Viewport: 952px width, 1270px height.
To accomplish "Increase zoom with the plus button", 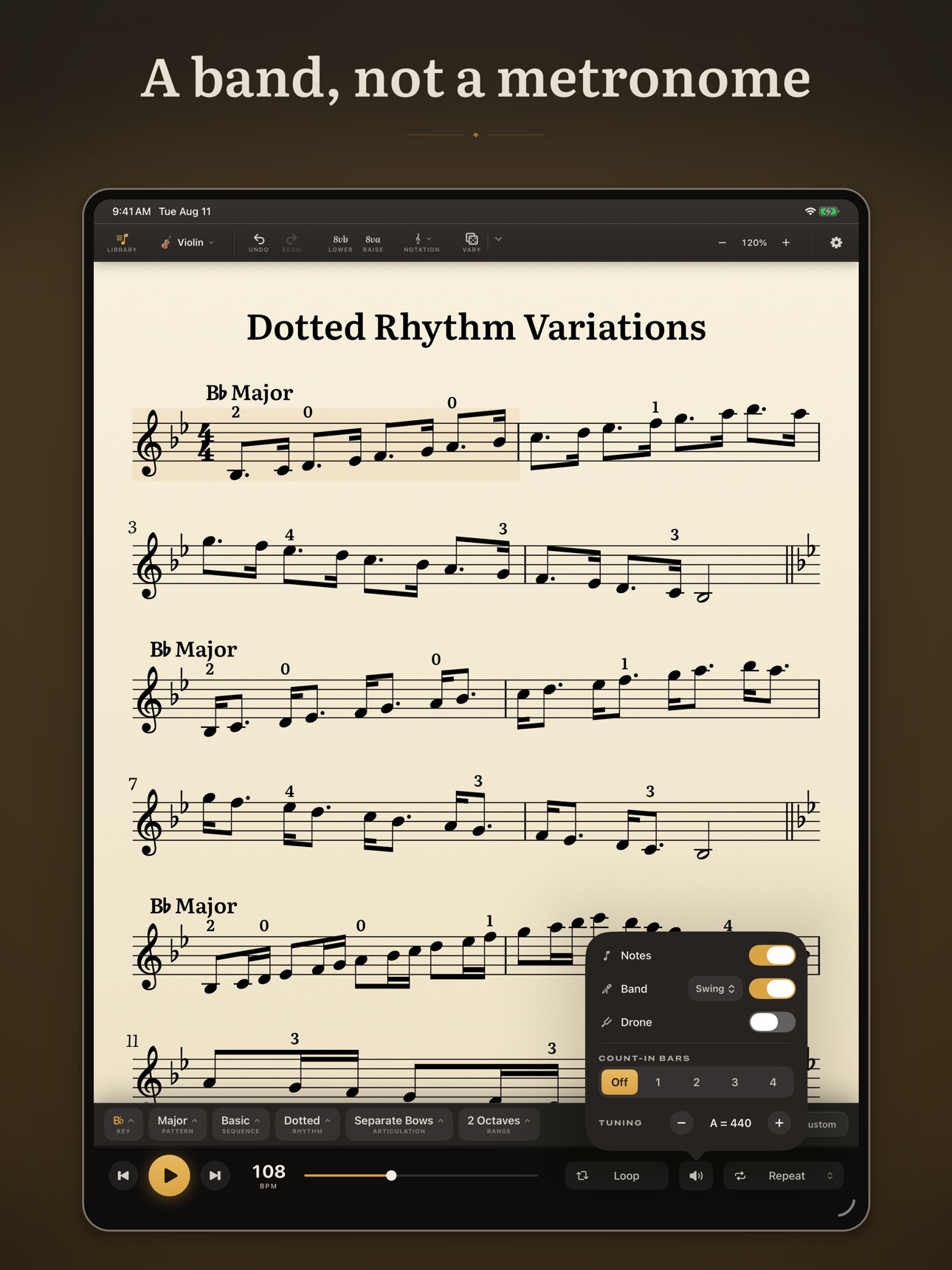I will coord(786,243).
